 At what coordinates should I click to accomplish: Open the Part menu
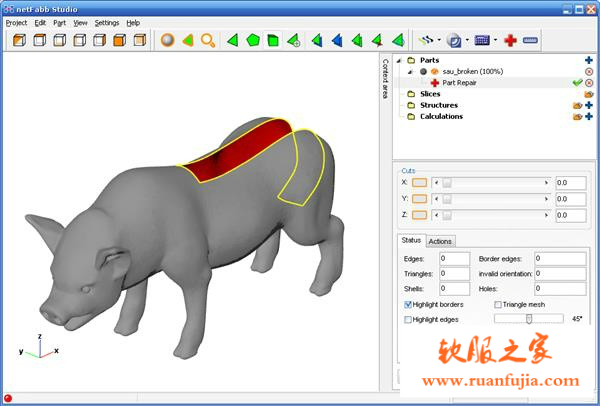click(59, 23)
